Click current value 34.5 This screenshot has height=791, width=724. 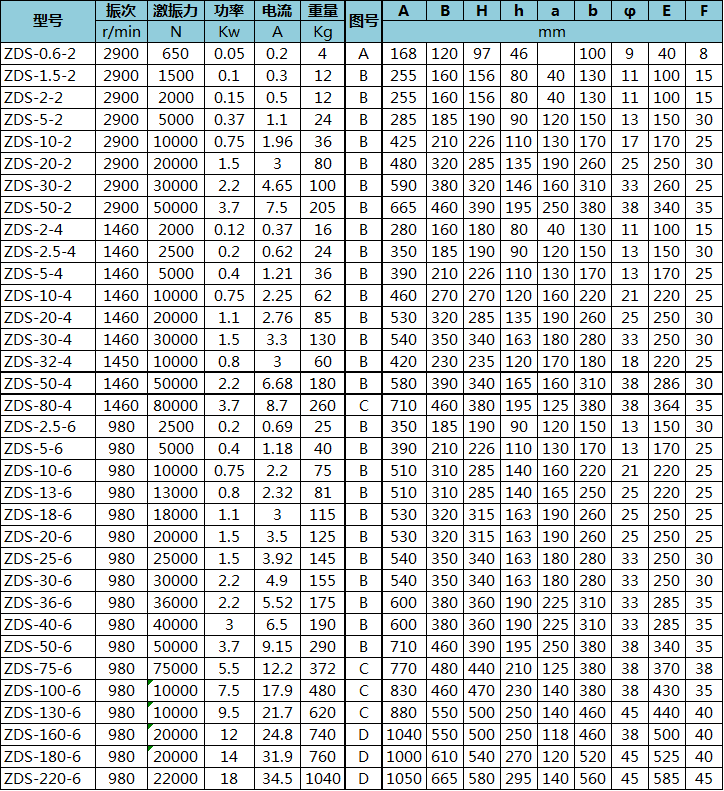pos(277,779)
